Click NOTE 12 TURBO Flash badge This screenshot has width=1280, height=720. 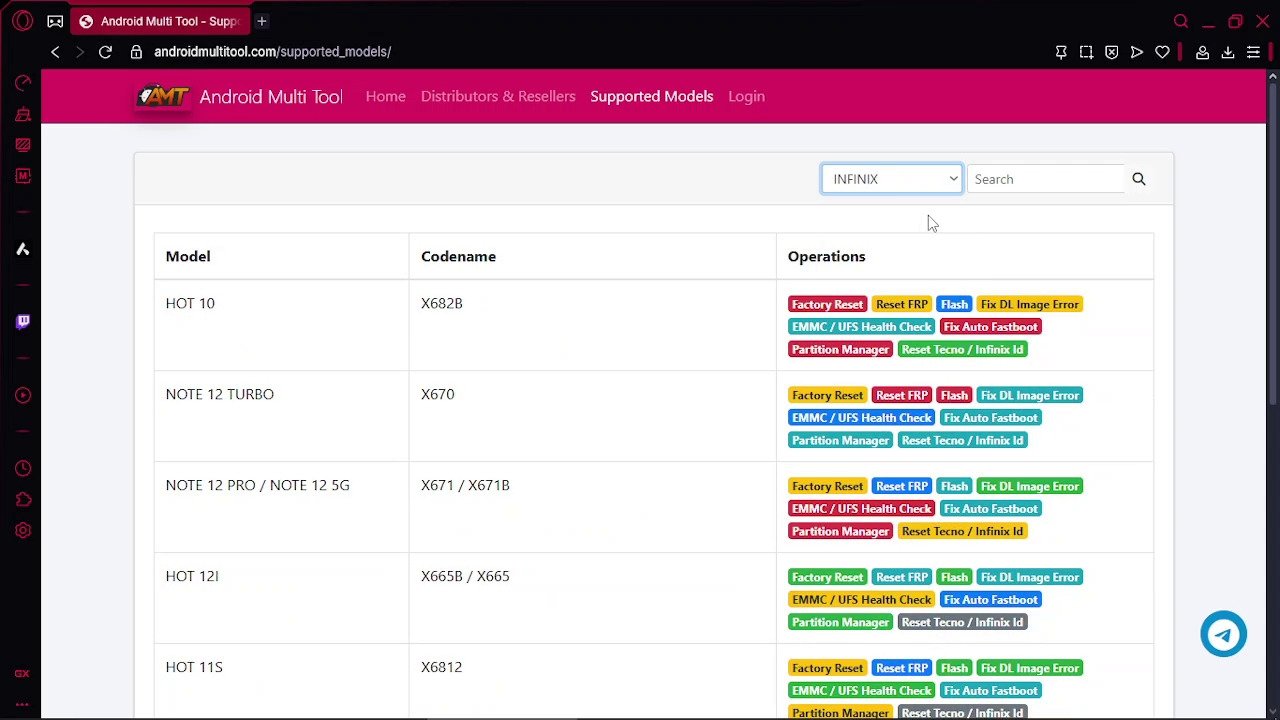click(954, 395)
